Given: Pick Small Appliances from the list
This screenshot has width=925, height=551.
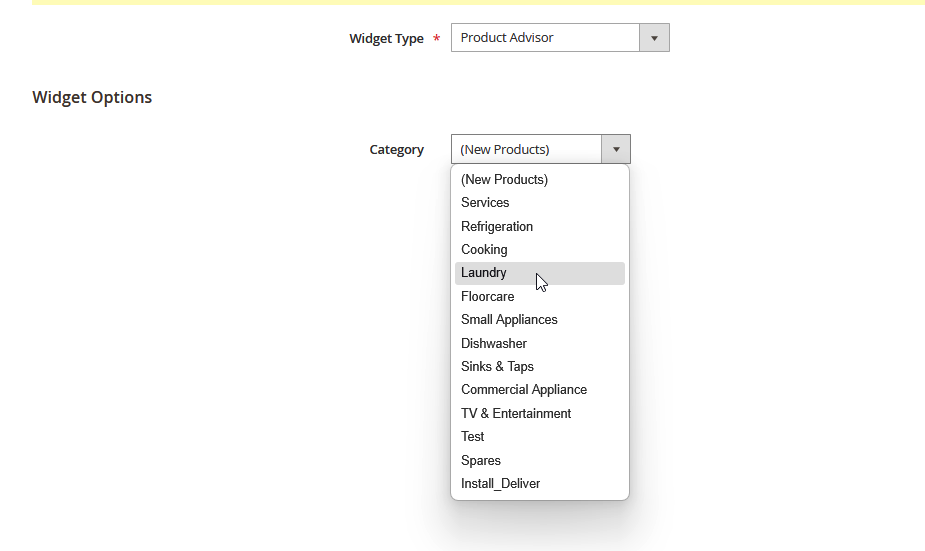Looking at the screenshot, I should (509, 320).
